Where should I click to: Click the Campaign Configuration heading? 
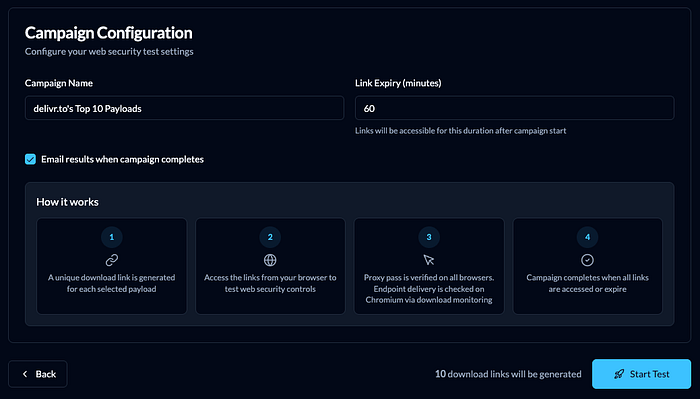point(108,33)
